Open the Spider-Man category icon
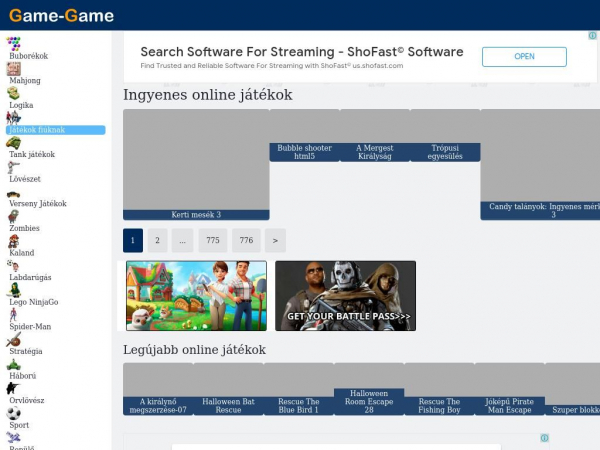 point(13,314)
